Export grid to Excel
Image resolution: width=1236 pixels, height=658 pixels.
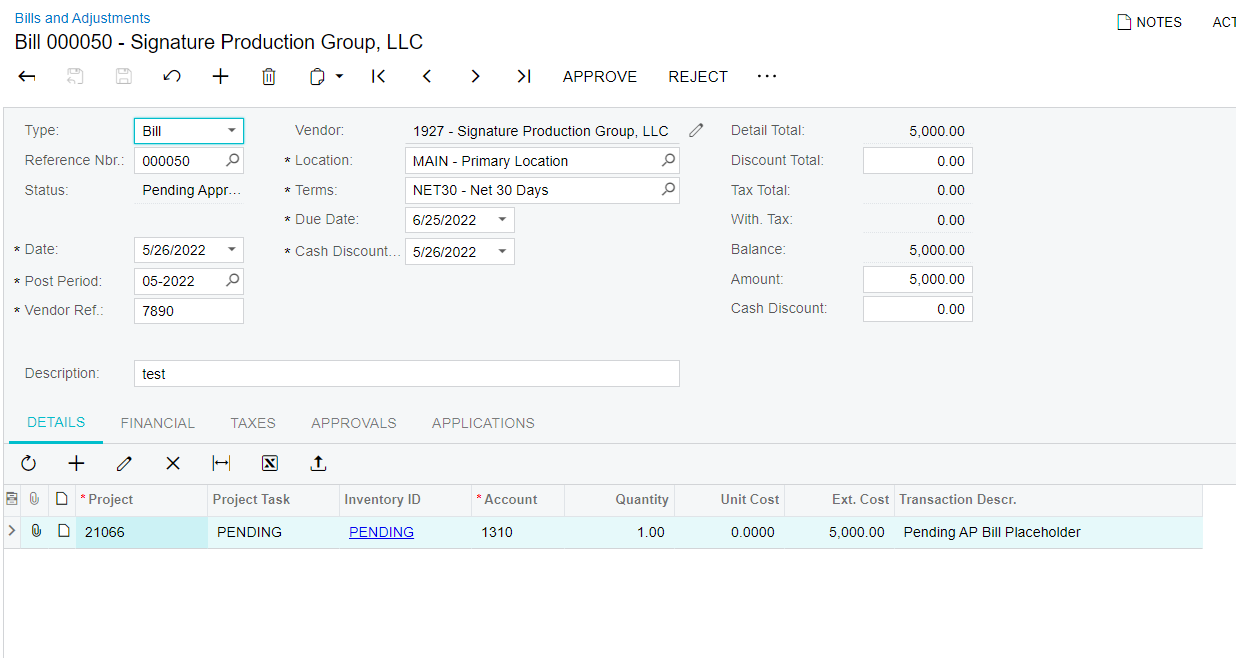269,463
